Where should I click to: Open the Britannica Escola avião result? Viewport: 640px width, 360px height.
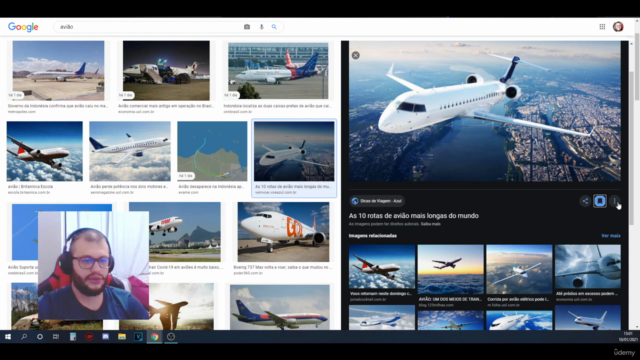click(x=44, y=151)
